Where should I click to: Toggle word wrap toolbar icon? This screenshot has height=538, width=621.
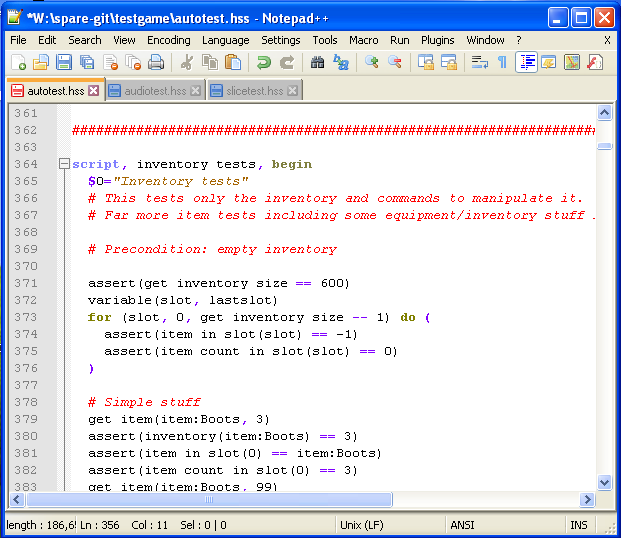pos(479,63)
